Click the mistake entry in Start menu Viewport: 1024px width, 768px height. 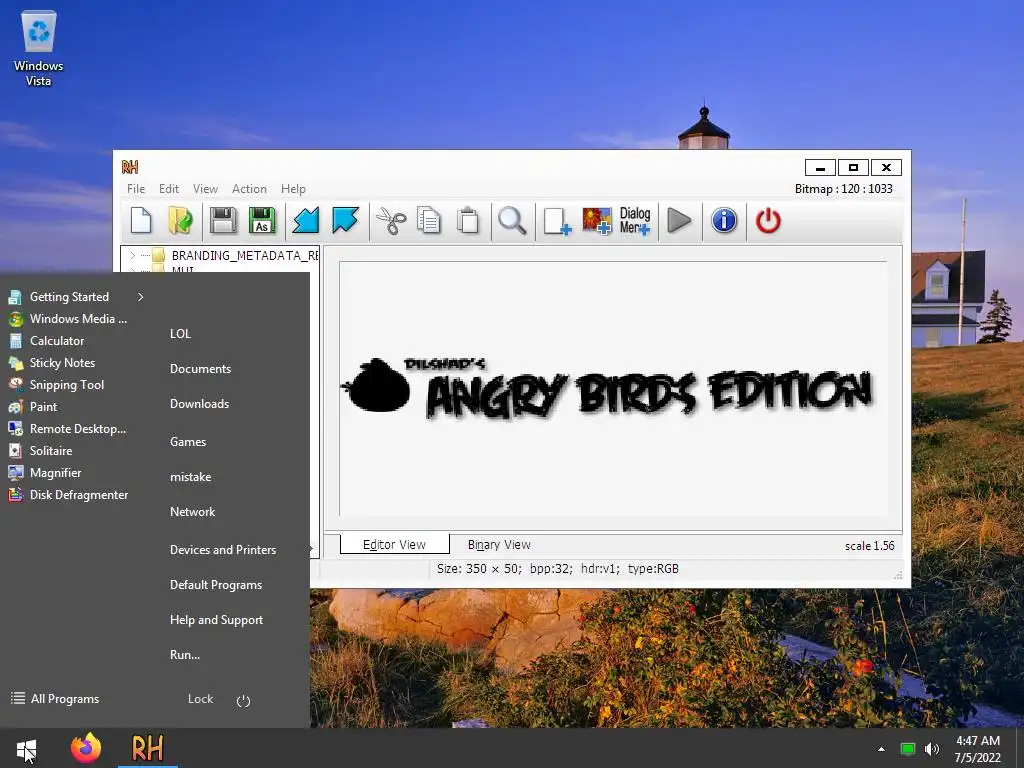point(190,477)
